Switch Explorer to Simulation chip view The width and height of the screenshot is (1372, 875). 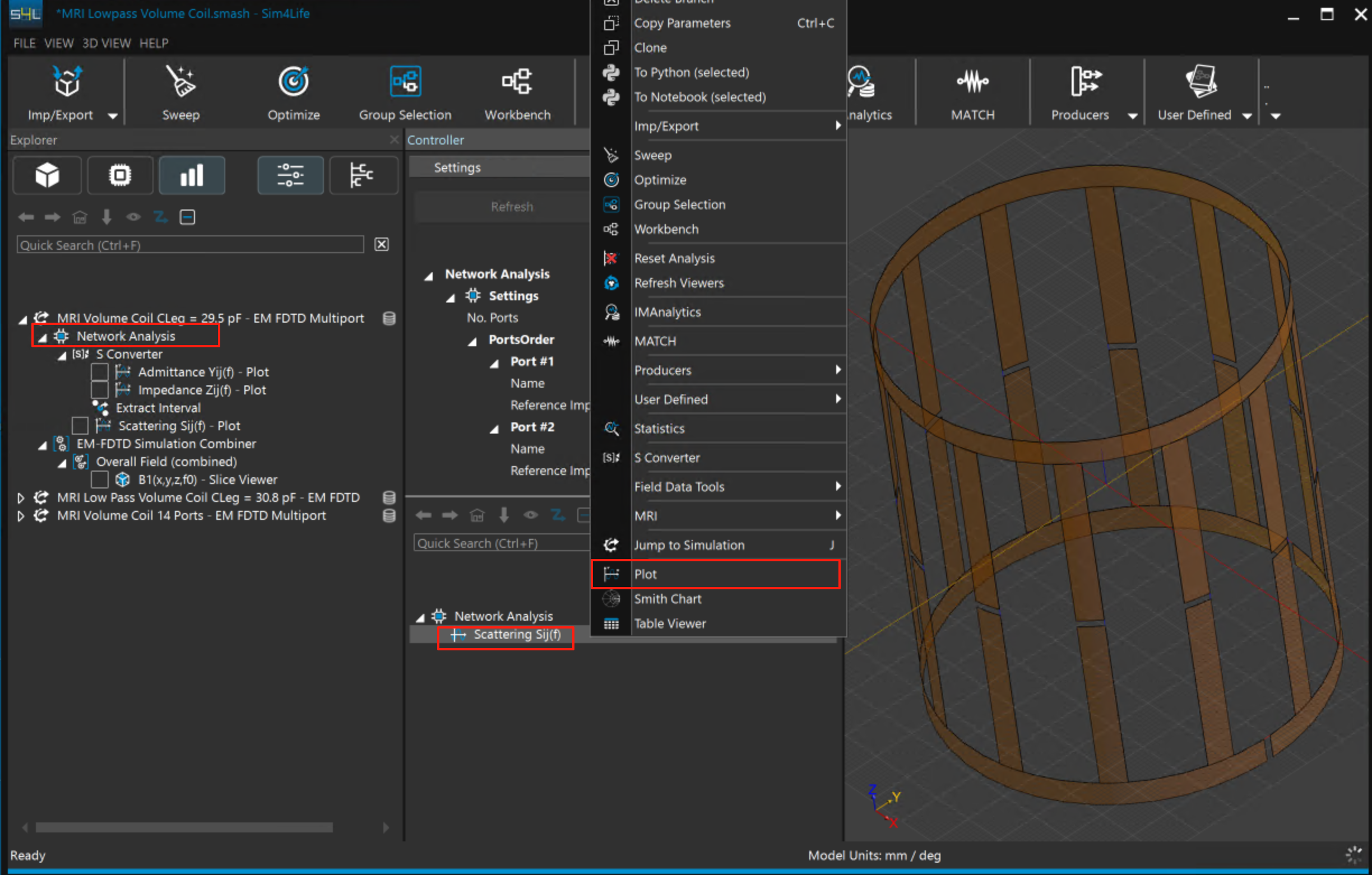[x=119, y=175]
